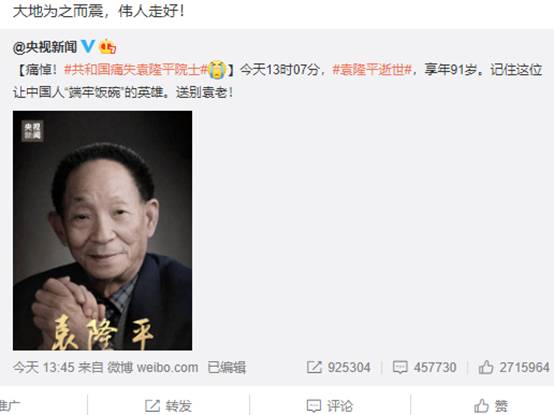Click the blue verified V badge
Screen dimensions: 554x415
coord(88,46)
